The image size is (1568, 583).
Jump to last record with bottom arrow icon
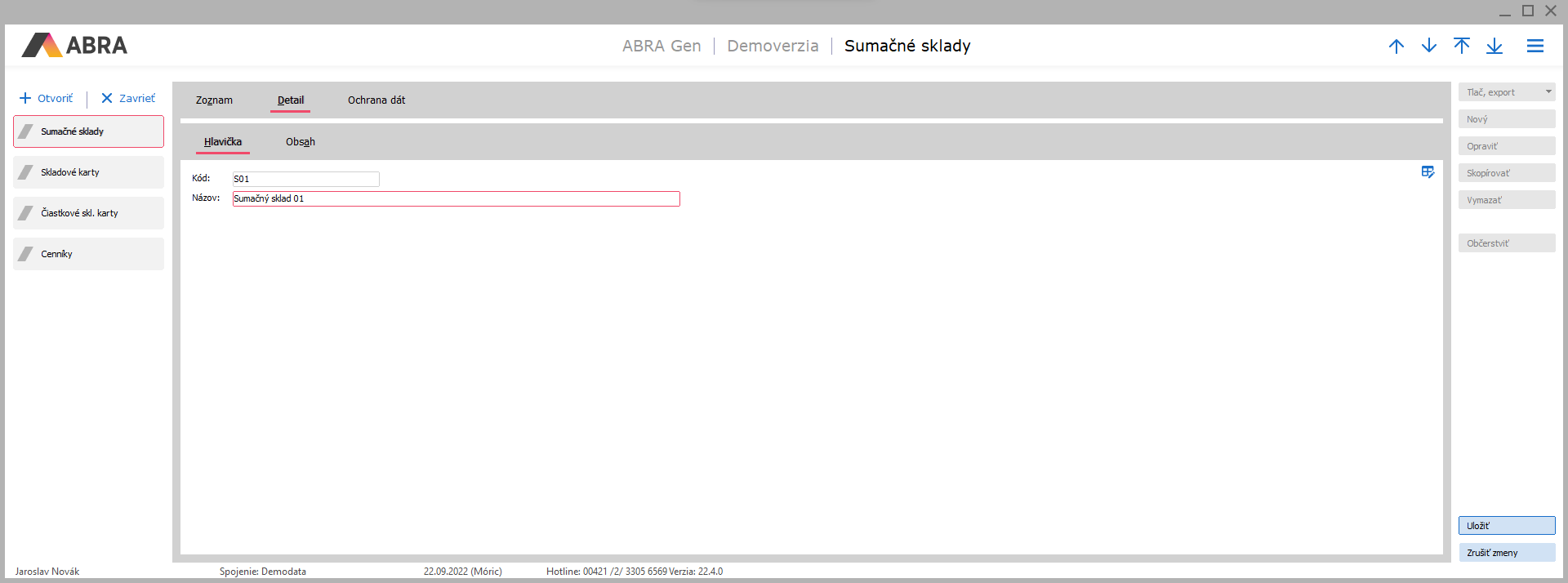[x=1494, y=47]
